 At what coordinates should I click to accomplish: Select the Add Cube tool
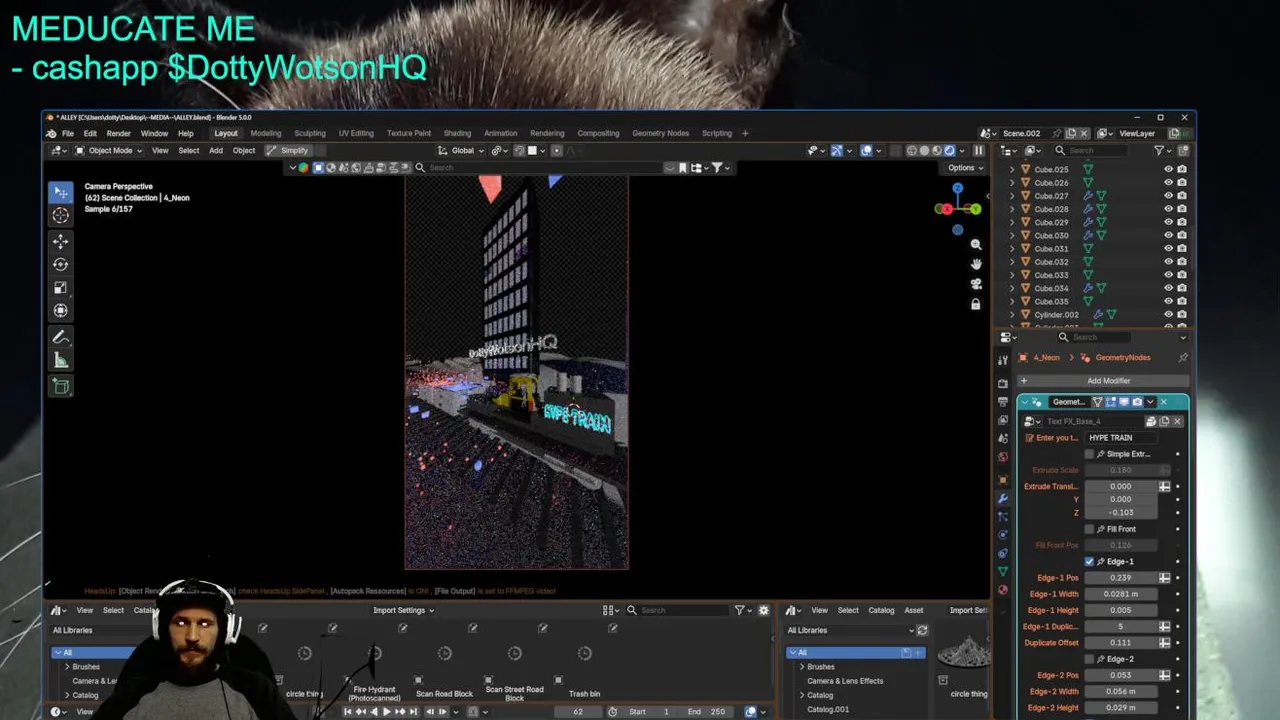point(61,386)
